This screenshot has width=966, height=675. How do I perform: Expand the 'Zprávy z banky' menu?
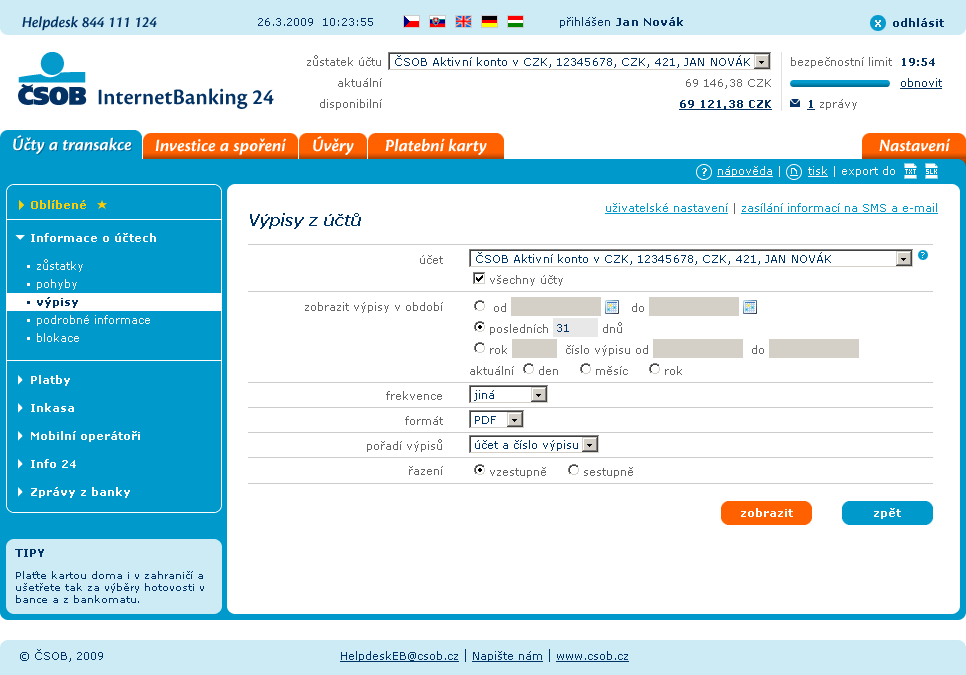click(x=74, y=491)
